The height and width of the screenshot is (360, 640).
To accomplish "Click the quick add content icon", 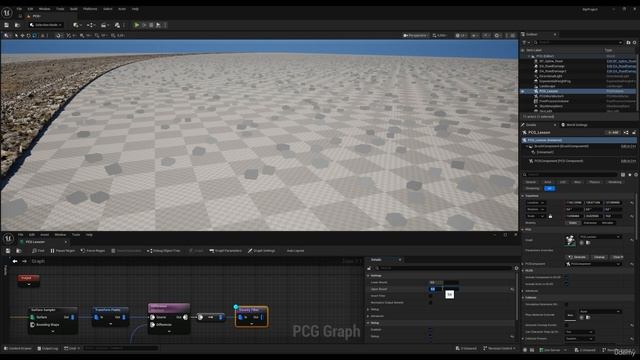I will click(76, 25).
